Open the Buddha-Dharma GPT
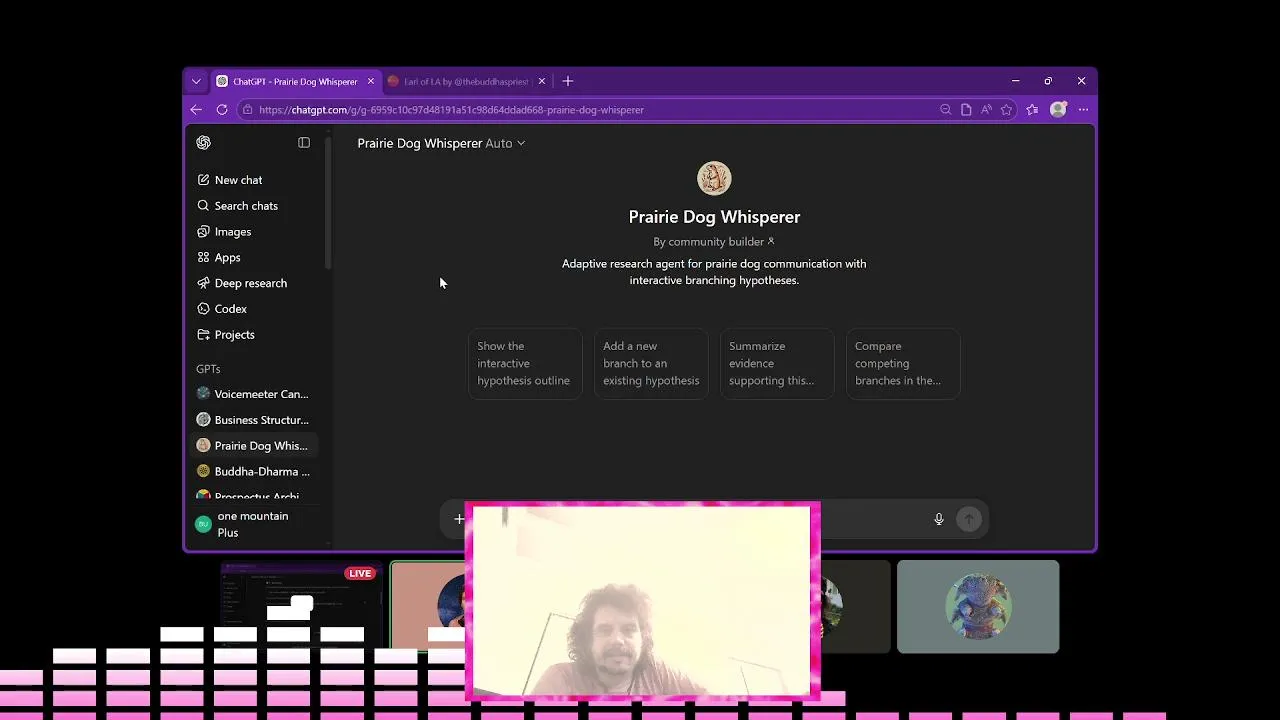 point(255,472)
